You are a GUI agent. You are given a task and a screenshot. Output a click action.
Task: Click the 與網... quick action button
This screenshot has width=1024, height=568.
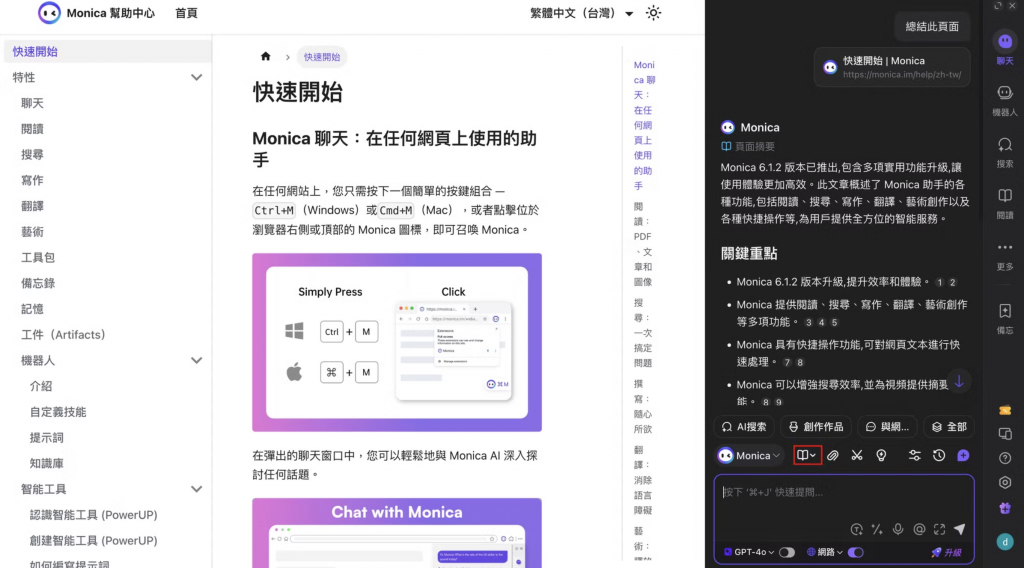tap(888, 427)
